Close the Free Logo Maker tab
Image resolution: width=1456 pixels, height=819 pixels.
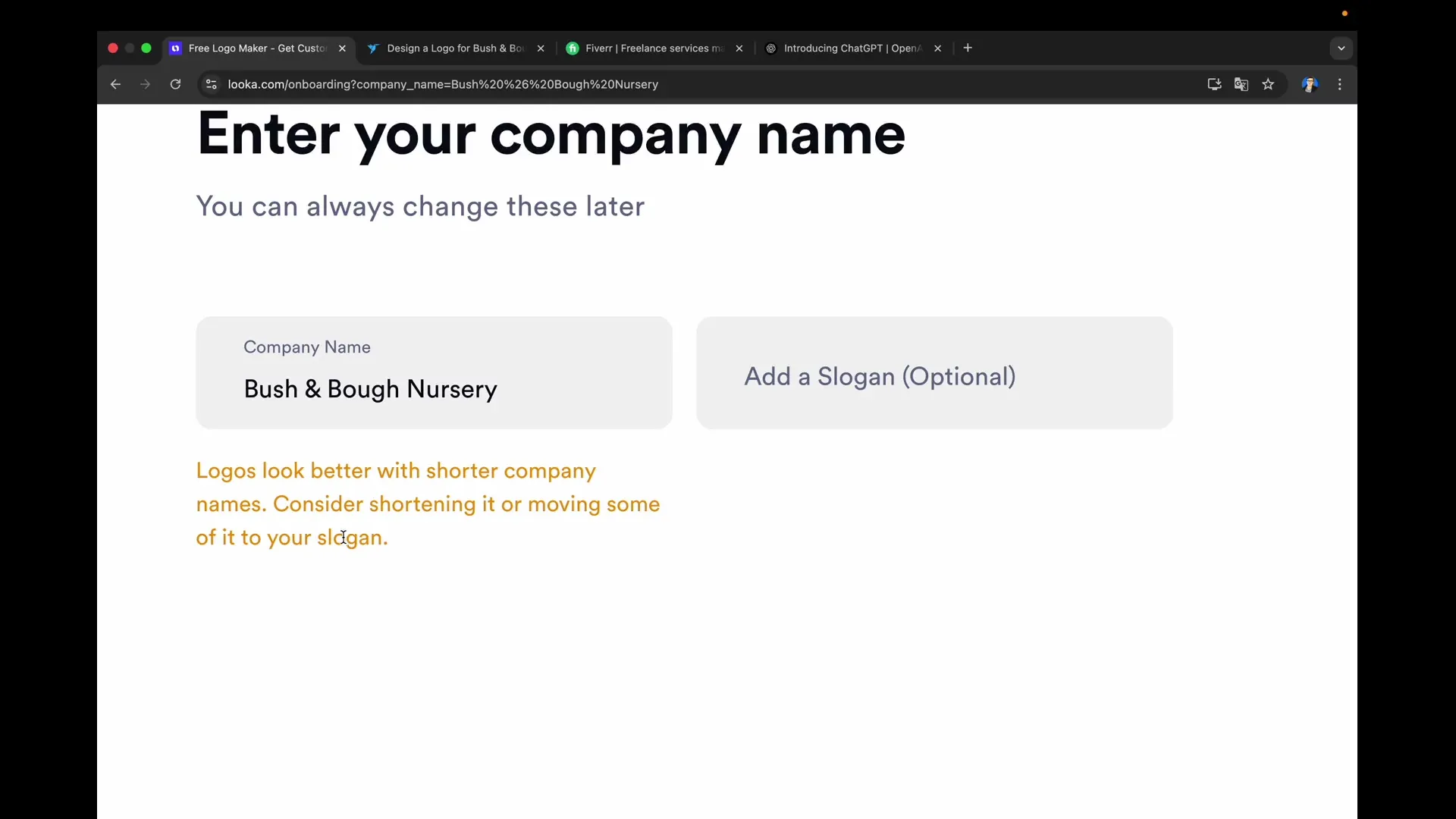pos(342,49)
